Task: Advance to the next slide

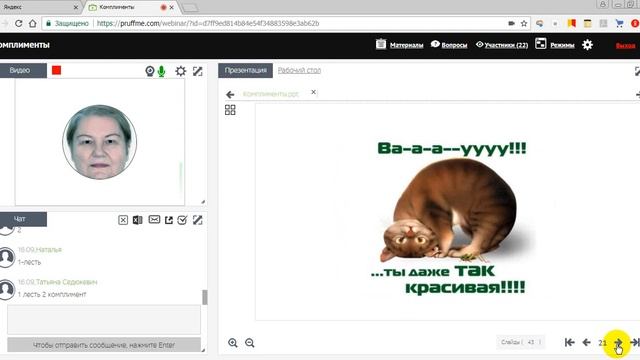Action: coord(618,342)
